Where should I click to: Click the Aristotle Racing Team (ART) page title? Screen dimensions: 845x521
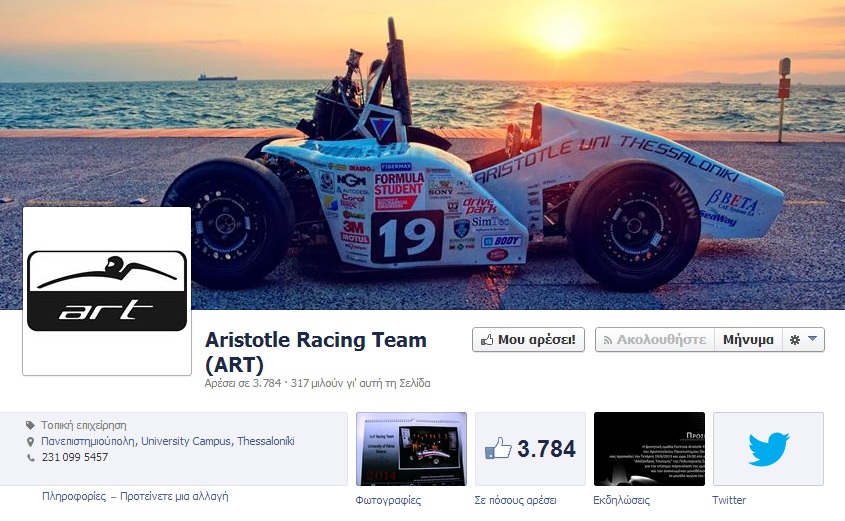(x=316, y=352)
